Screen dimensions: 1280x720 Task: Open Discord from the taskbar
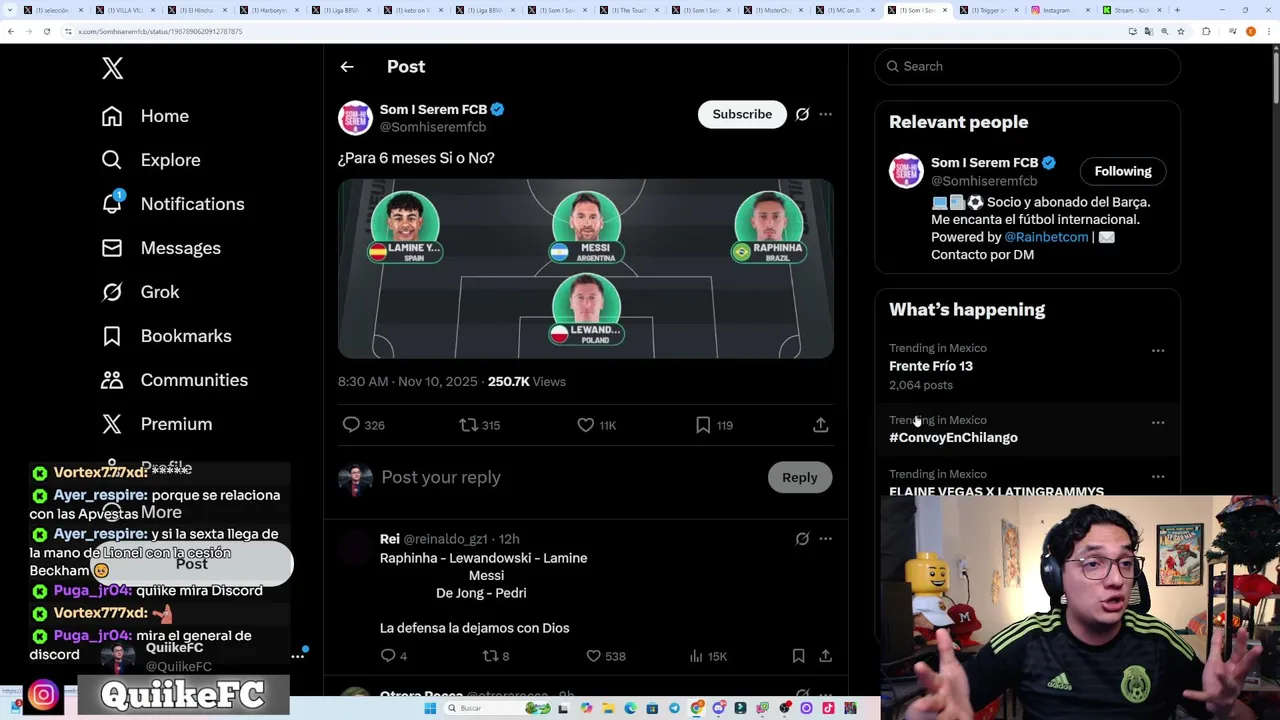718,708
